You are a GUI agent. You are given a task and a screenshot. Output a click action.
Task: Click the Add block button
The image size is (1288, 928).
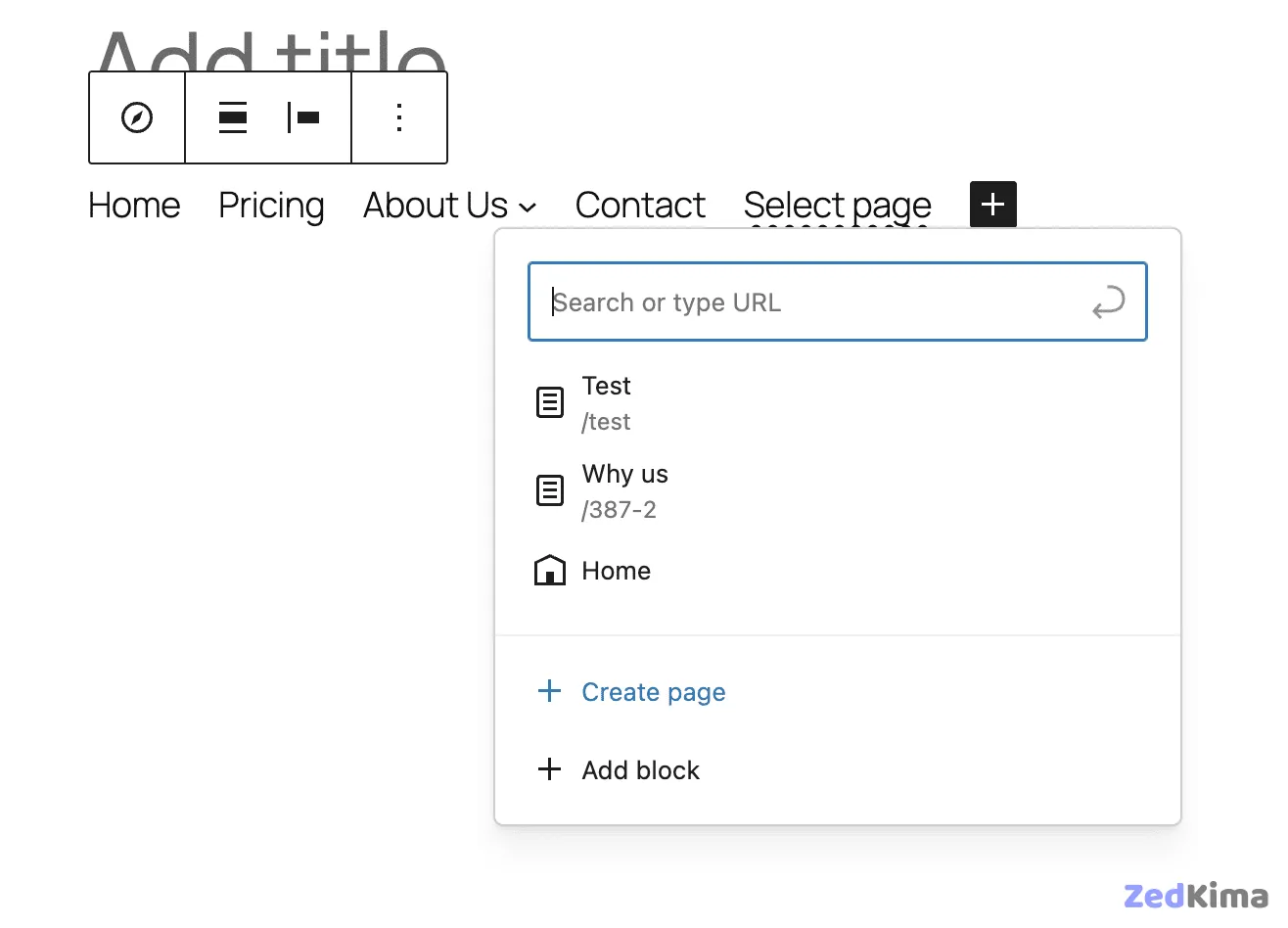point(641,770)
